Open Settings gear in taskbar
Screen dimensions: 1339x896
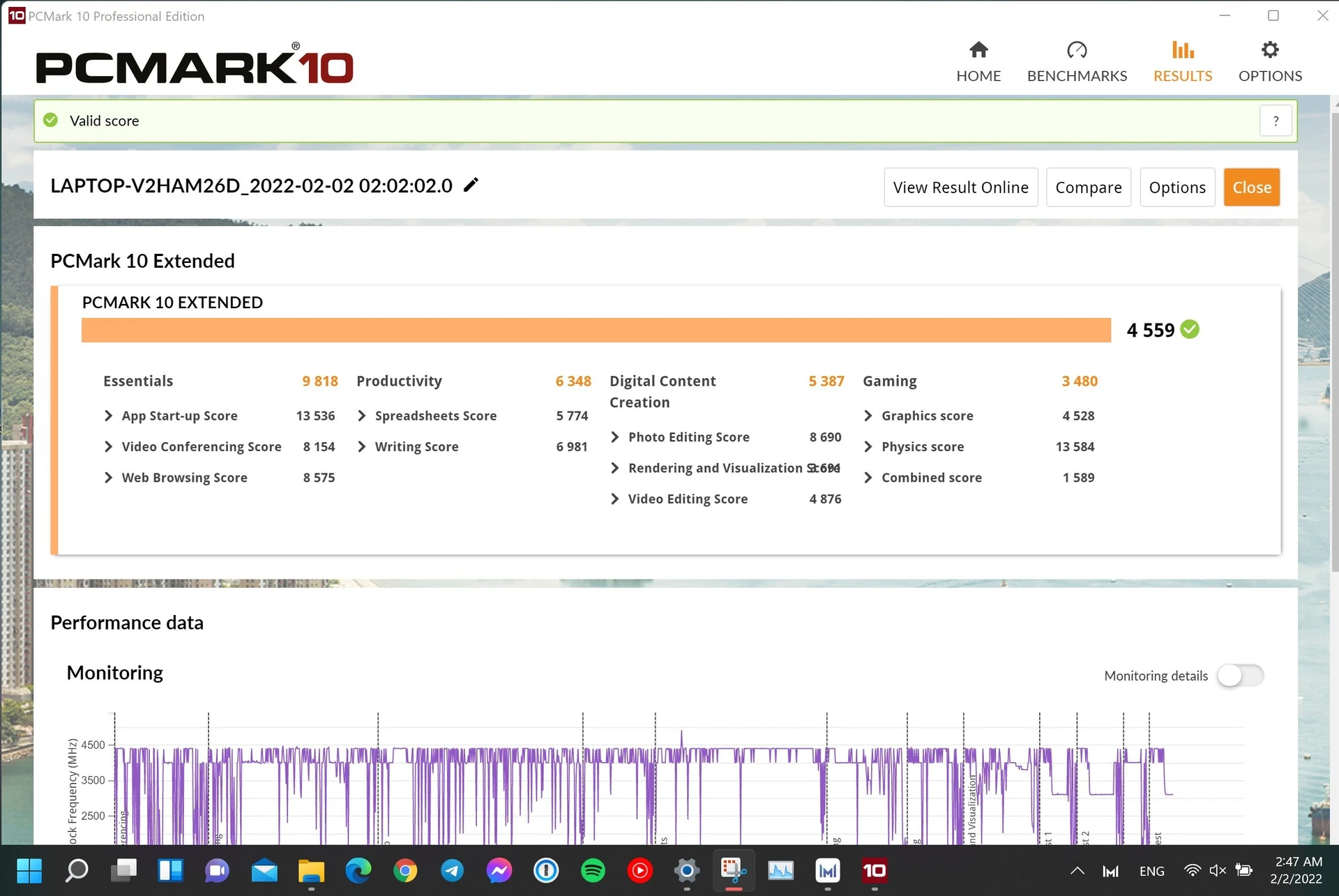687,871
